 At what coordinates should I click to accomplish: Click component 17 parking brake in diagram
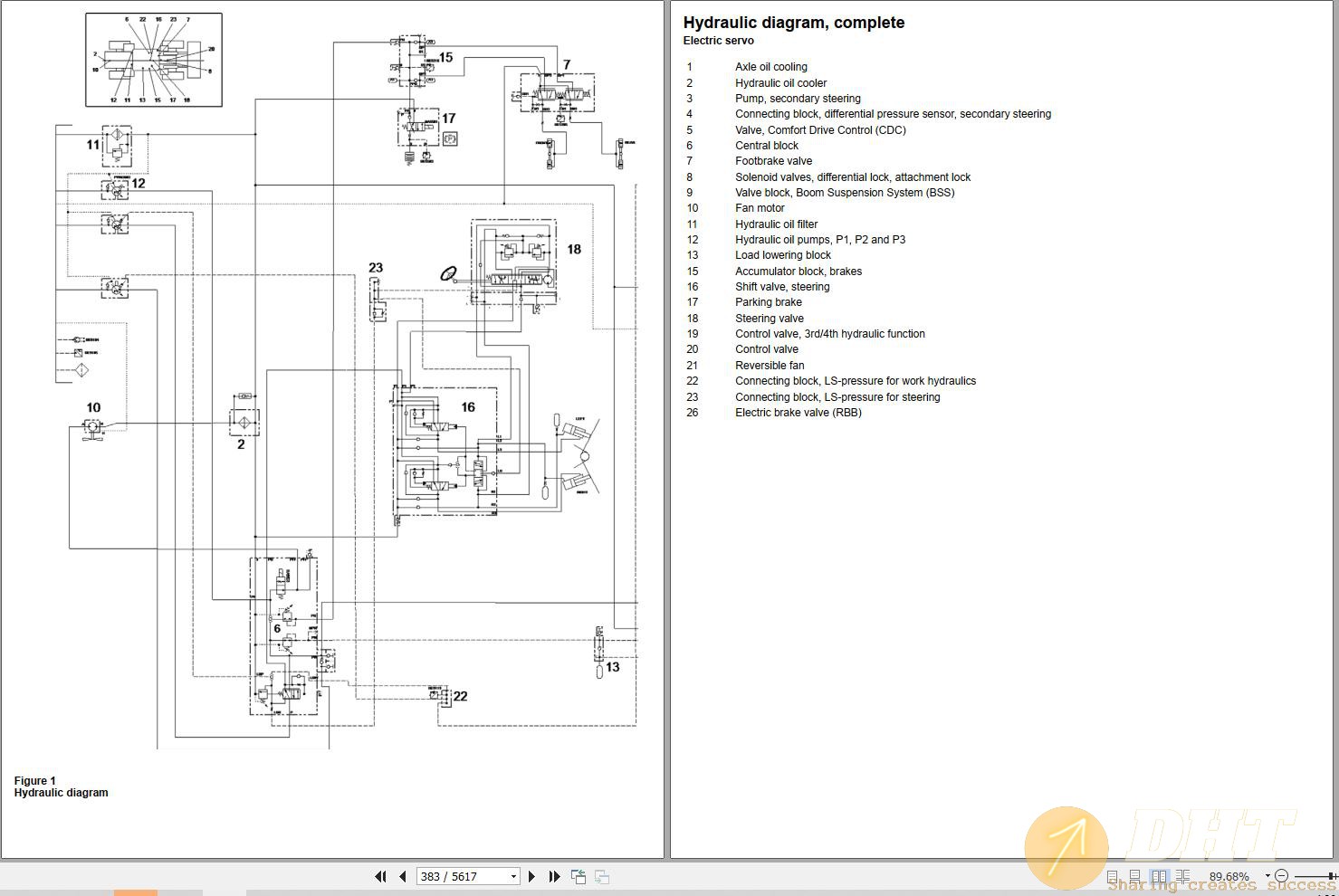click(418, 127)
